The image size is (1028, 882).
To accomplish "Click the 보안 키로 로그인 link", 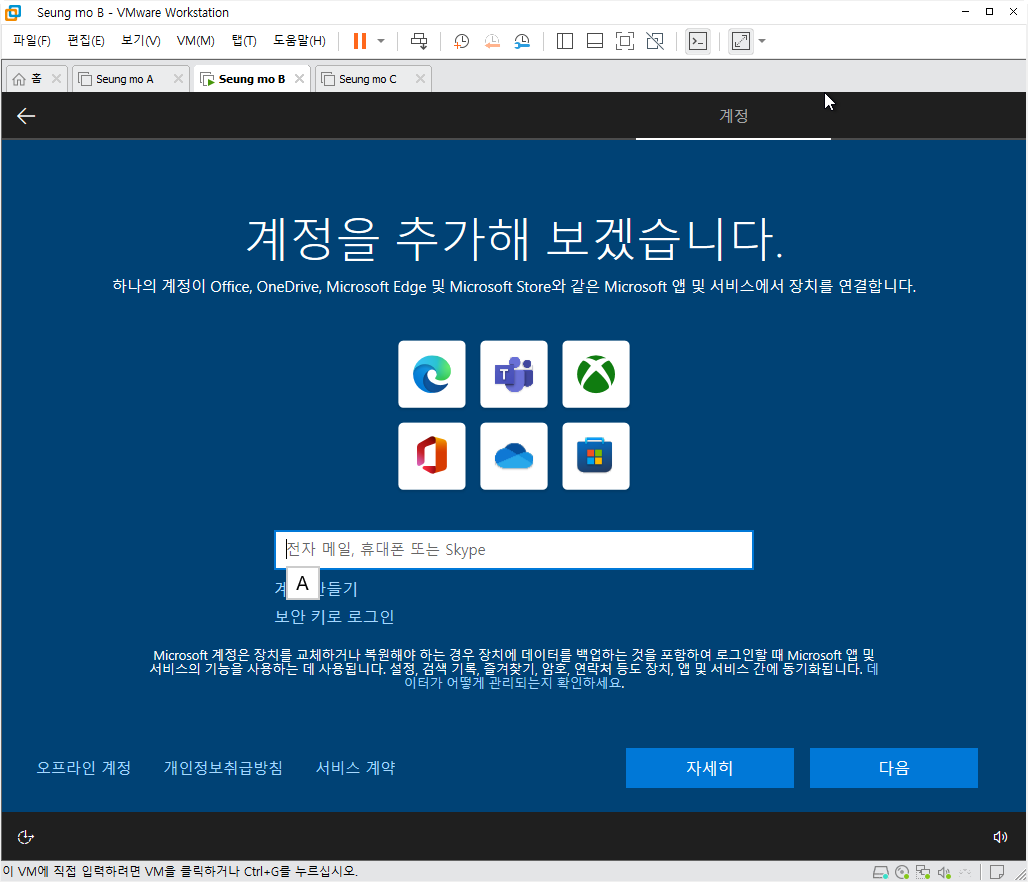I will click(334, 616).
